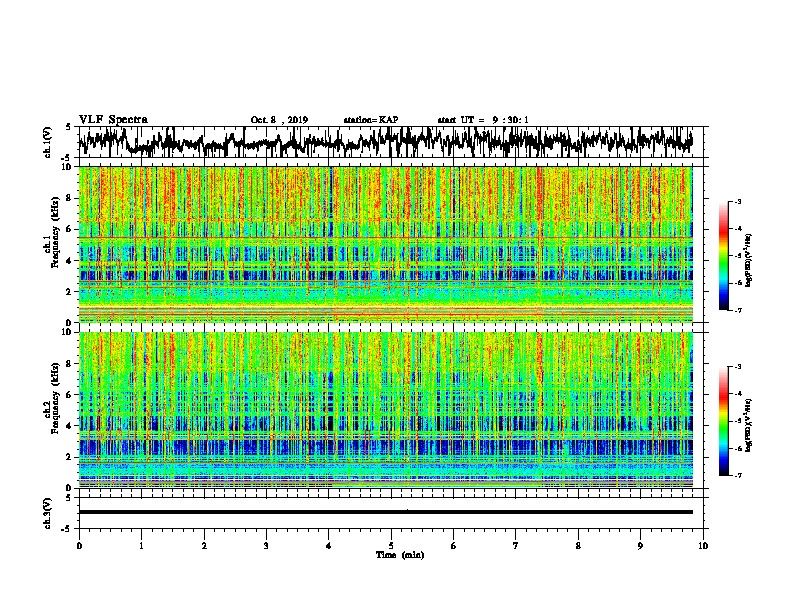This screenshot has width=792, height=612.
Task: Click the "ch.3(V)" axis label
Action: pyautogui.click(x=48, y=513)
